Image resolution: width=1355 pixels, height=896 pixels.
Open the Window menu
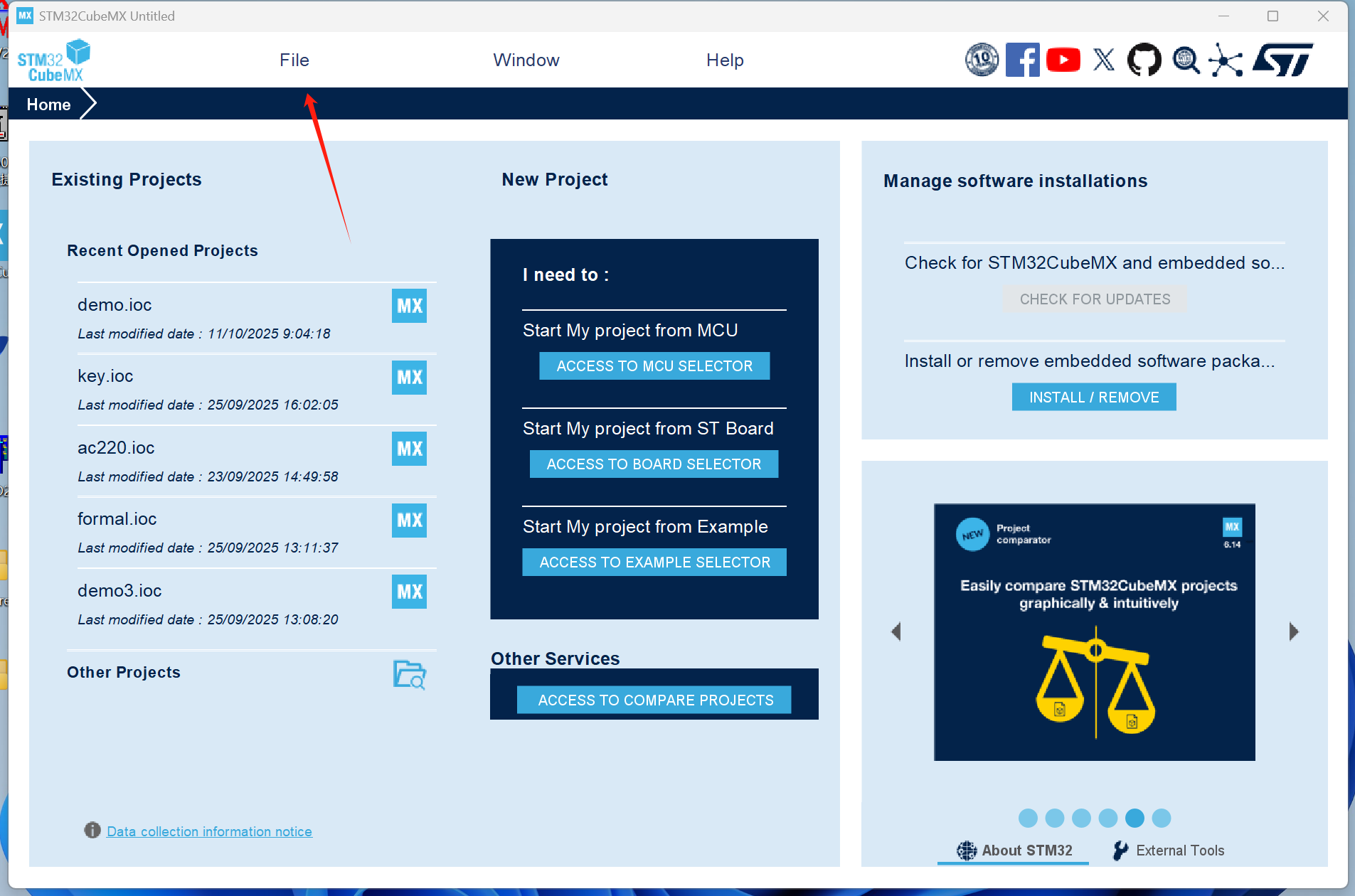pos(526,60)
